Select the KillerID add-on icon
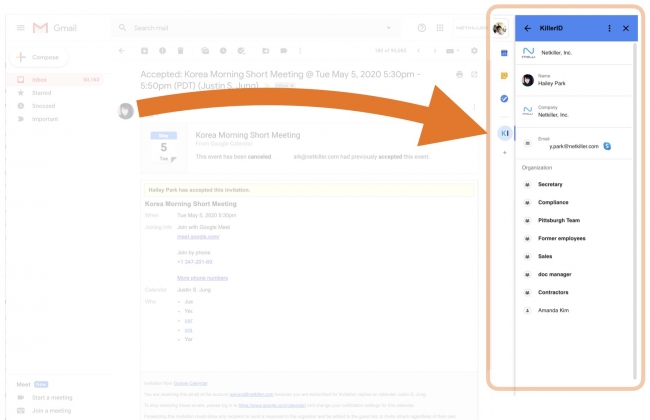Image resolution: width=650 pixels, height=420 pixels. [x=504, y=133]
